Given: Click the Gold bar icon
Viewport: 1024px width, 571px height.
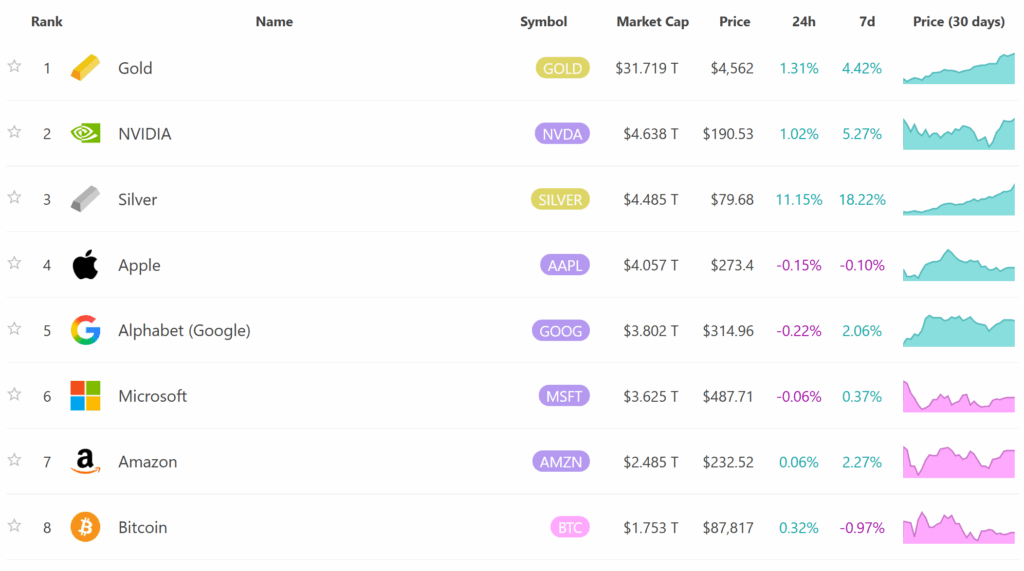Looking at the screenshot, I should 85,68.
